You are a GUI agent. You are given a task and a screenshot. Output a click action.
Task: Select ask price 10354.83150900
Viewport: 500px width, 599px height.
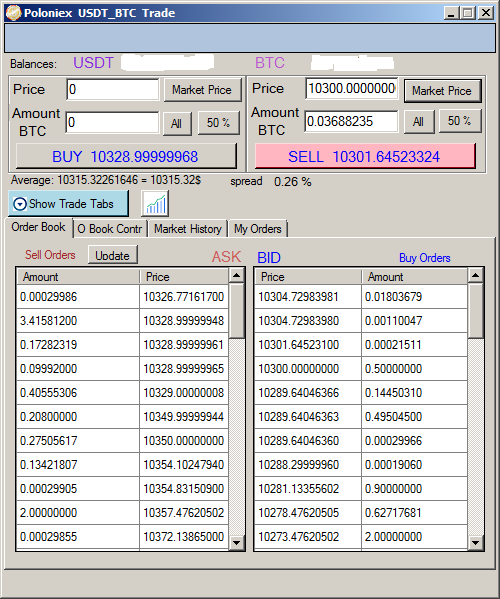point(184,489)
